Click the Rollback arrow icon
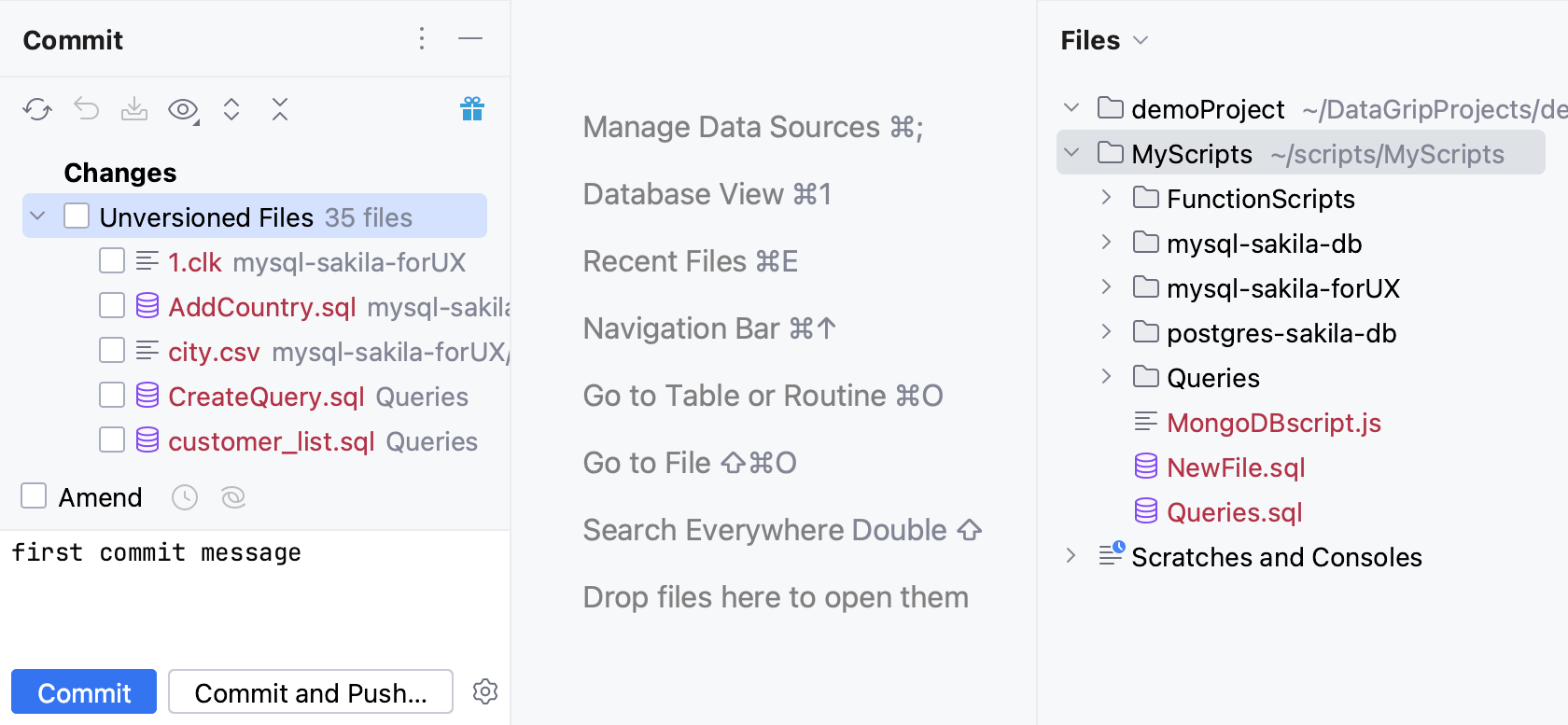 click(x=86, y=110)
